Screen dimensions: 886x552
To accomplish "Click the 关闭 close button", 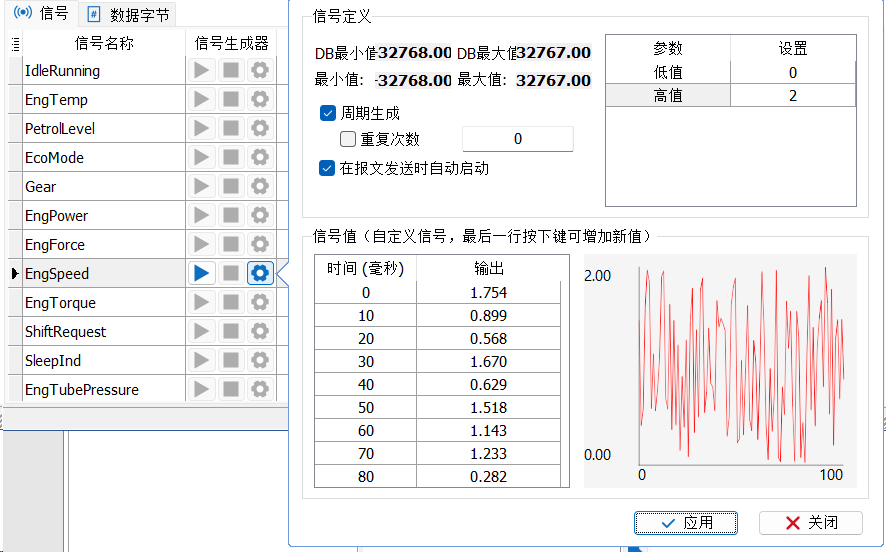I will coord(811,523).
